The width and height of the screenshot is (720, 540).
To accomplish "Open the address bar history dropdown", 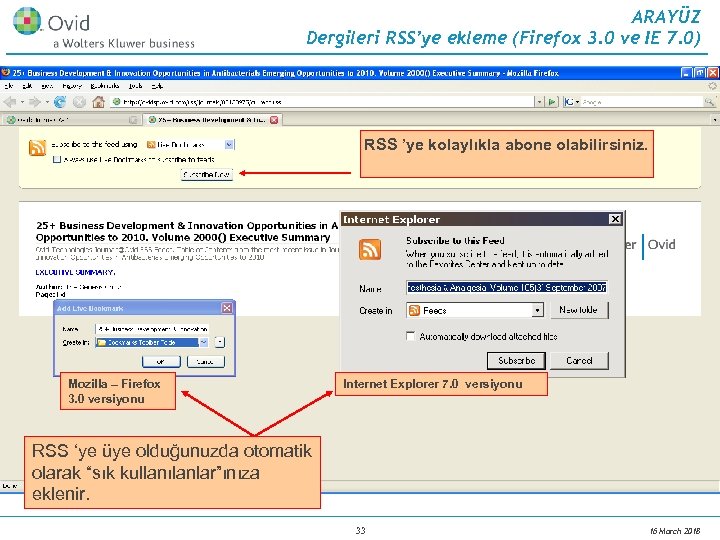I will click(x=540, y=101).
